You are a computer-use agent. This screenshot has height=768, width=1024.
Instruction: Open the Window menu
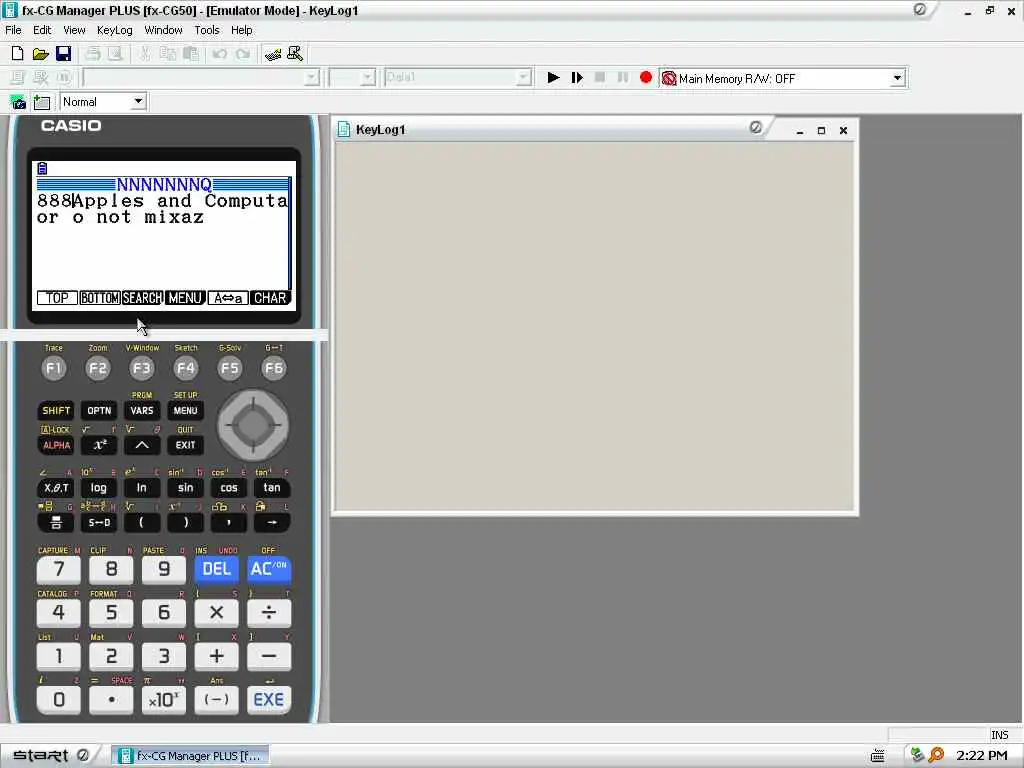point(163,30)
